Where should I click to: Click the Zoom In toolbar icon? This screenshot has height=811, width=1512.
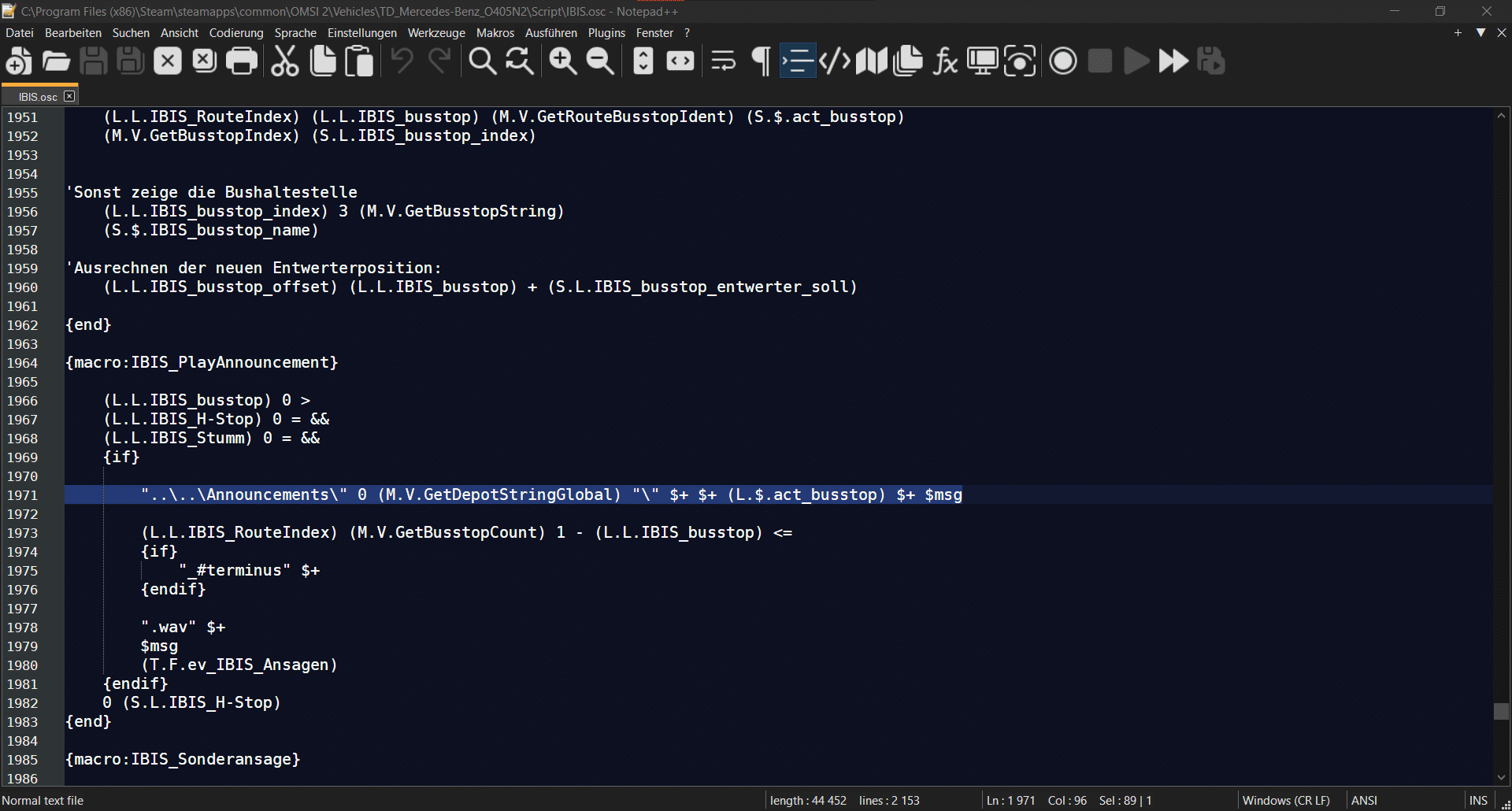[562, 61]
